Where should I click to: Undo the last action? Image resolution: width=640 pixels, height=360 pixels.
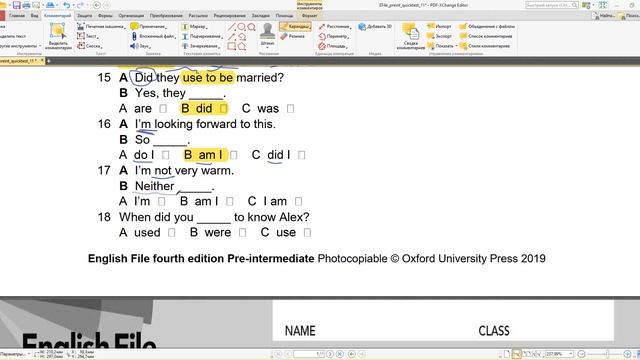coord(67,5)
